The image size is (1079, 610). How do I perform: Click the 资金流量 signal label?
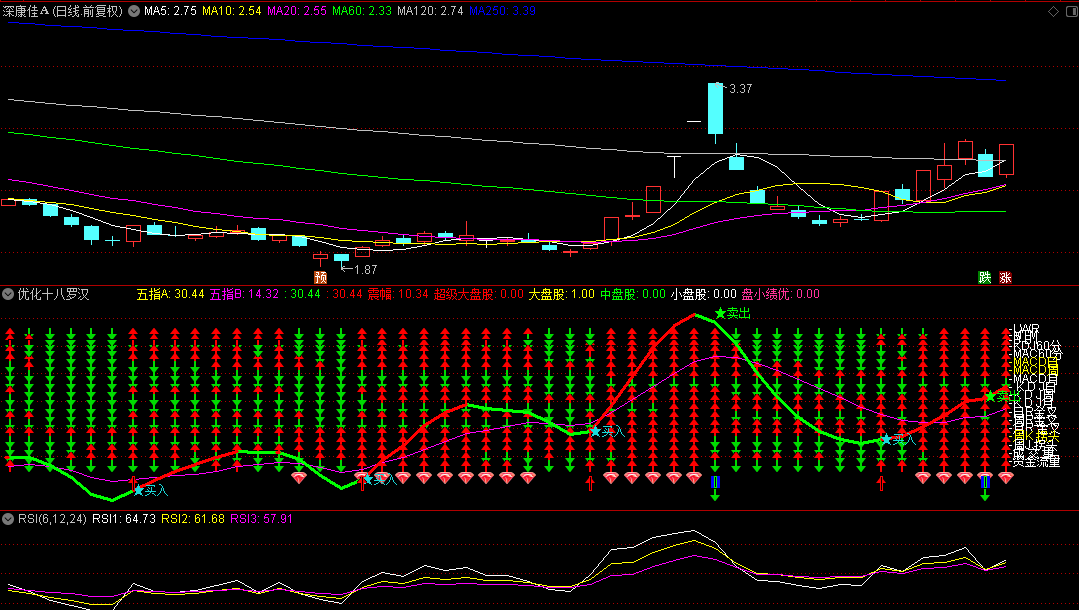tap(1036, 461)
